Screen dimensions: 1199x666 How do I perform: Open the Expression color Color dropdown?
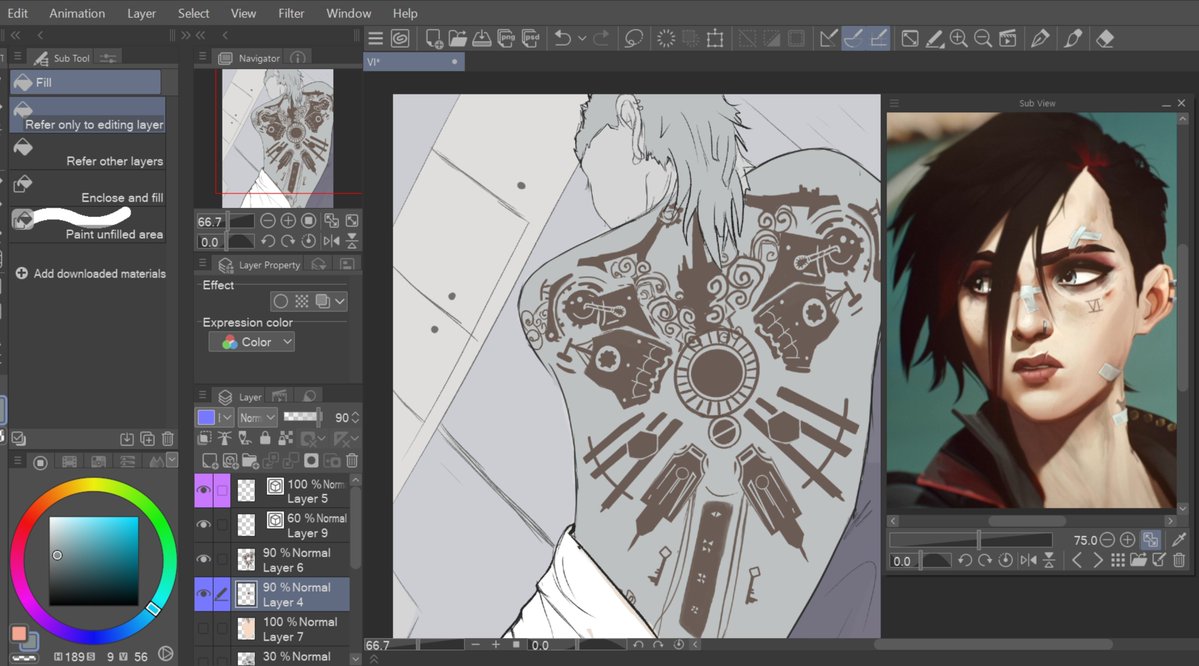pyautogui.click(x=252, y=342)
